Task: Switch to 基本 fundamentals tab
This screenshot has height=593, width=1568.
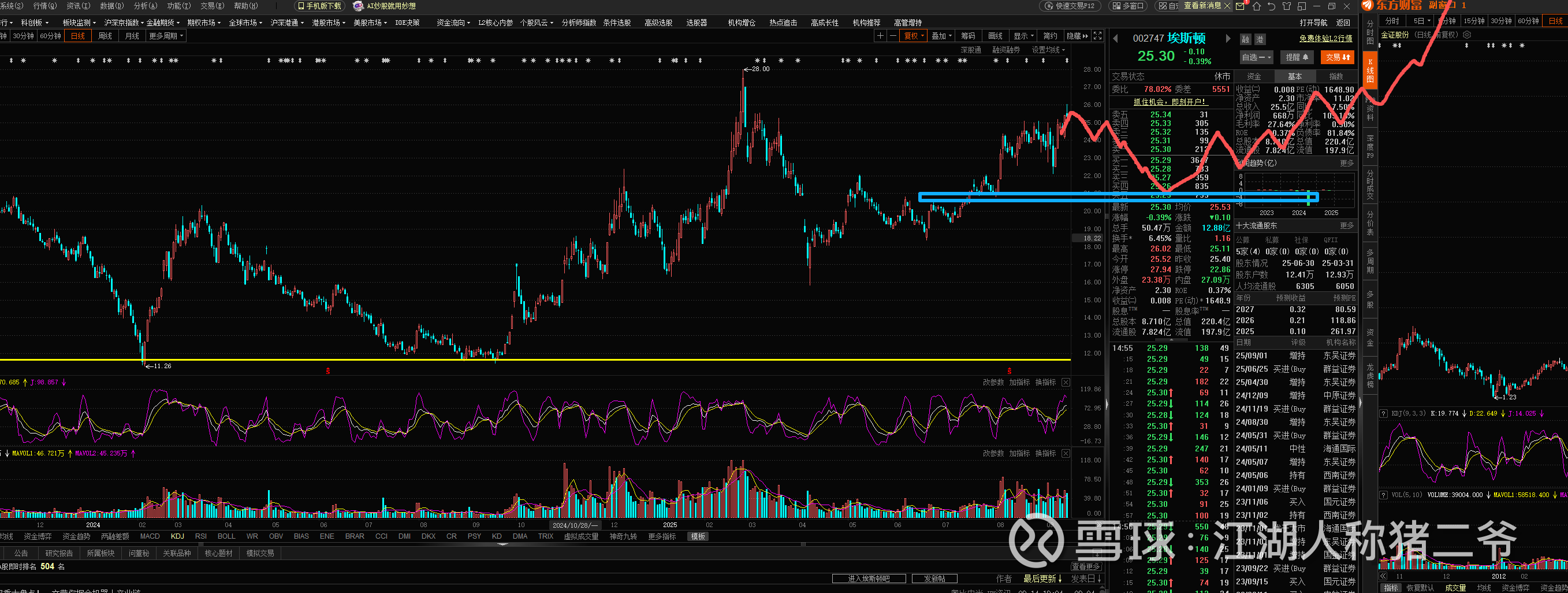Action: coord(1295,76)
